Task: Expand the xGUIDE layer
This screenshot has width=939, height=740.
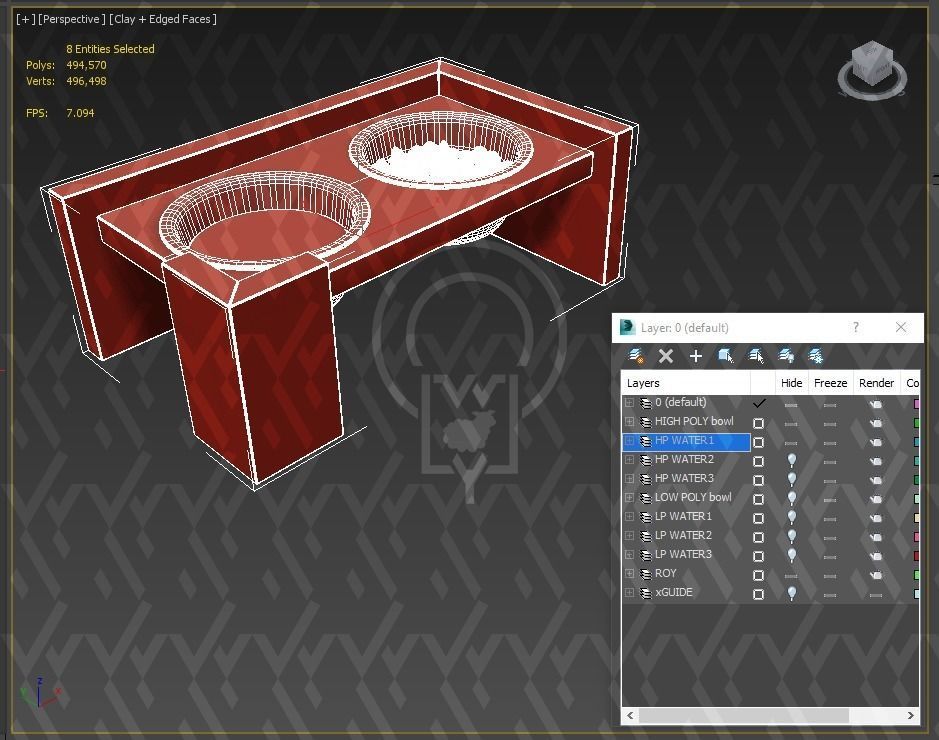Action: (x=629, y=593)
